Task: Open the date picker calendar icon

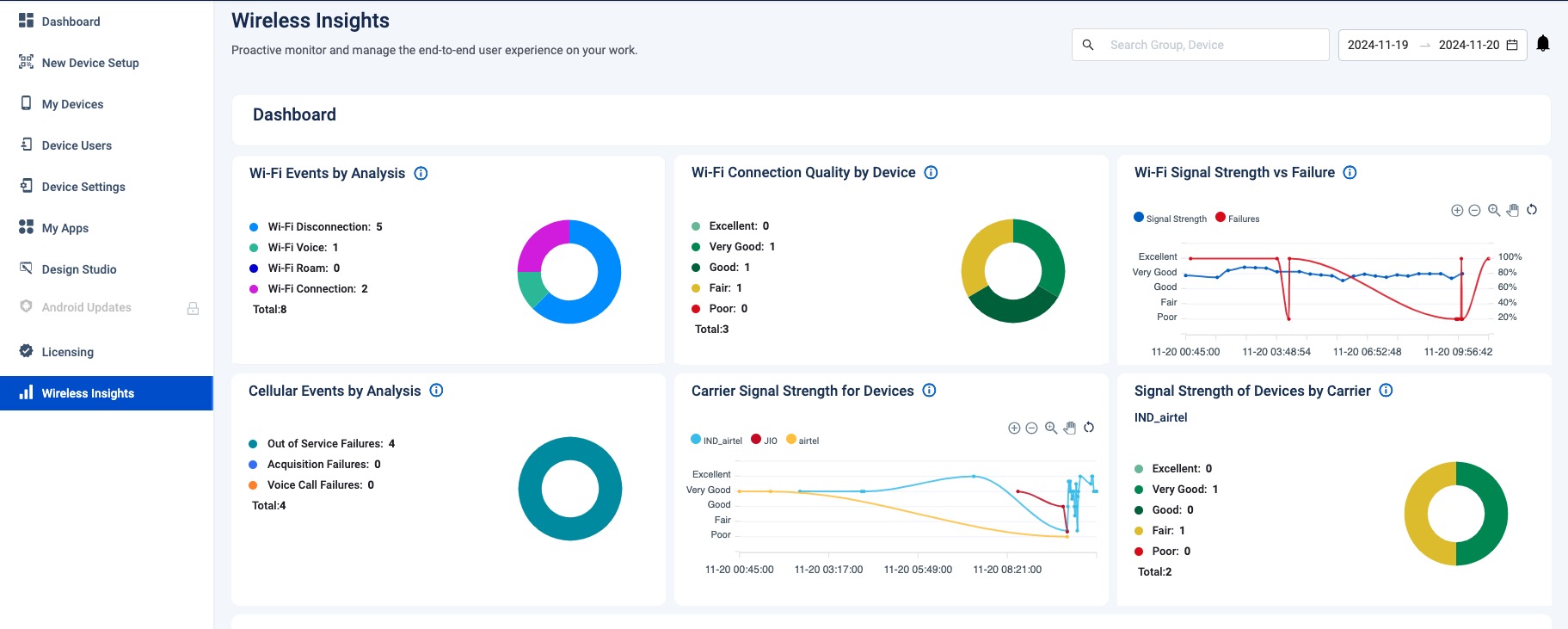Action: [1512, 45]
